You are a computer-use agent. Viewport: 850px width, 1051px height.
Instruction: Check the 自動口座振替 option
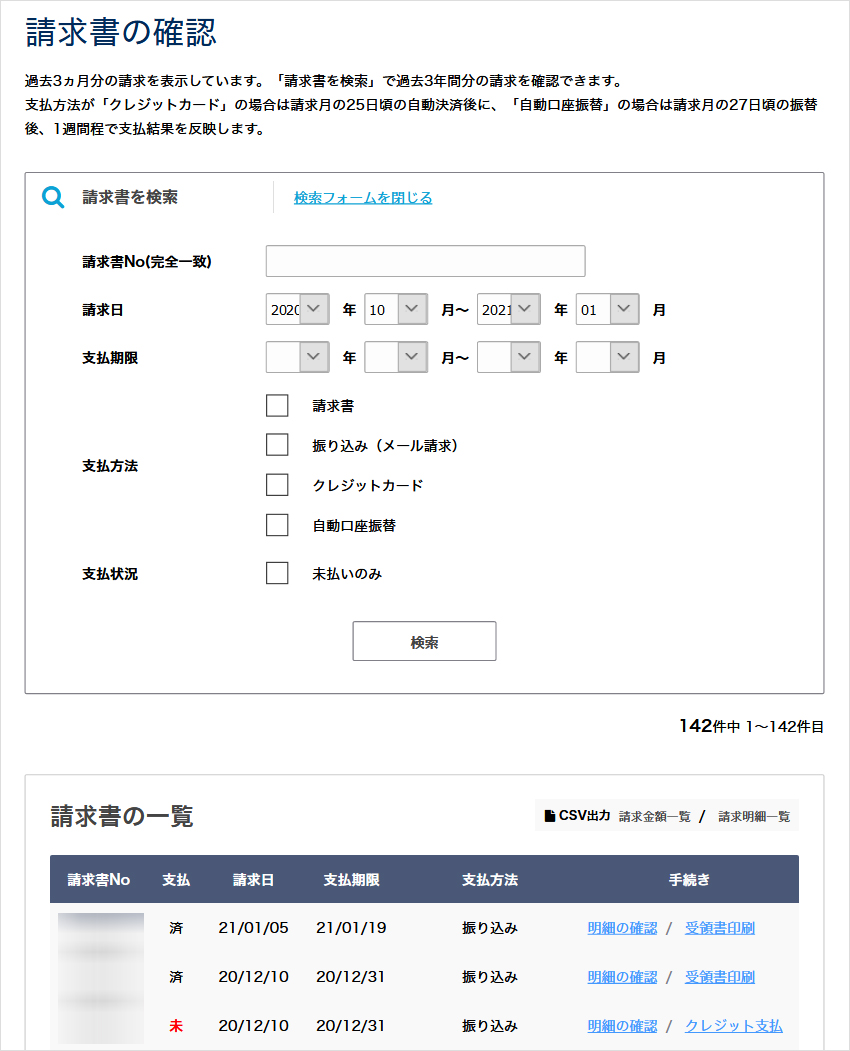point(277,524)
